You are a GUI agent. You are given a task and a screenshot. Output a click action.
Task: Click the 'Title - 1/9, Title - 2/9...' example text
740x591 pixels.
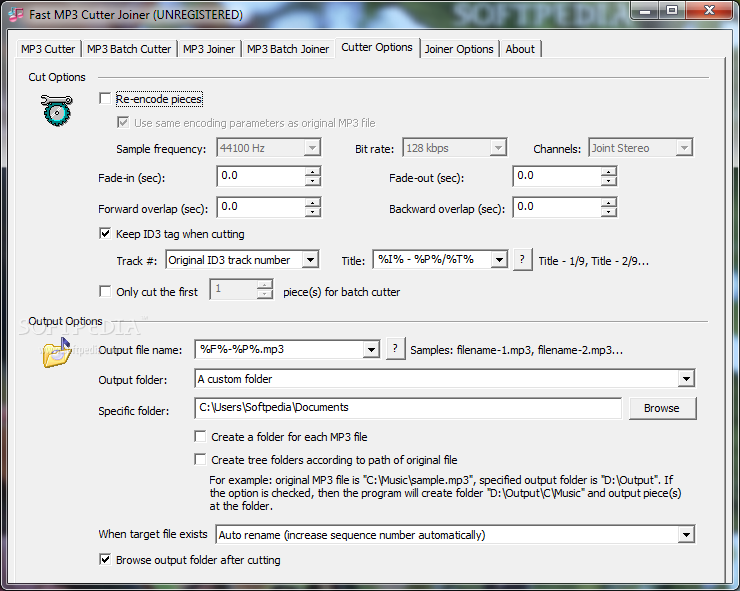594,261
